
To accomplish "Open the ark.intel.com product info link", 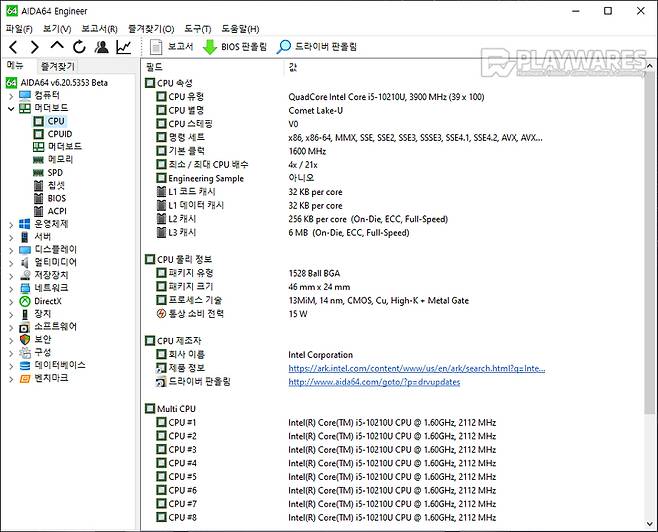I will 416,368.
